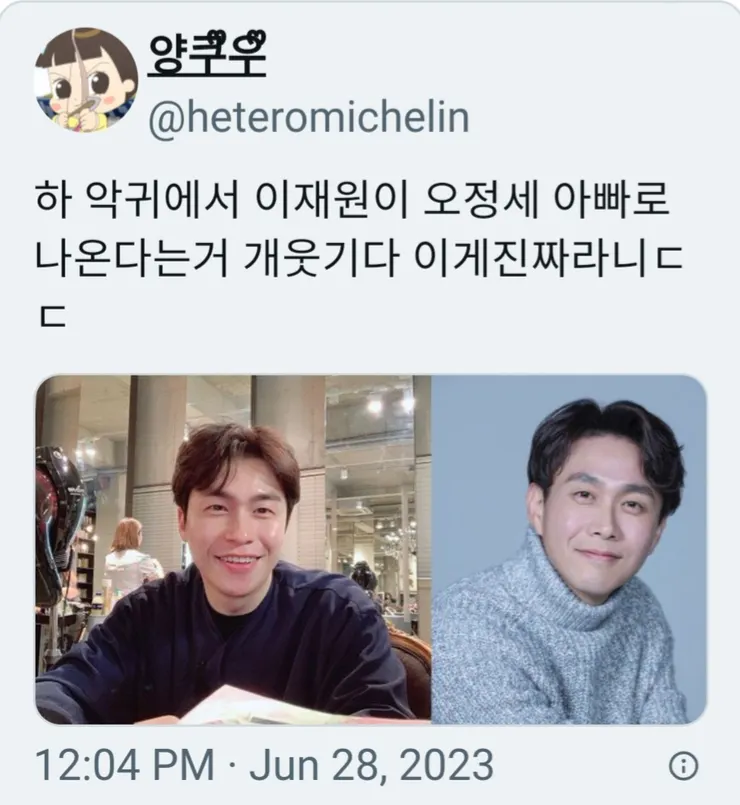Open the right photo of man in gray turtleneck
Image resolution: width=740 pixels, height=805 pixels.
coord(569,549)
